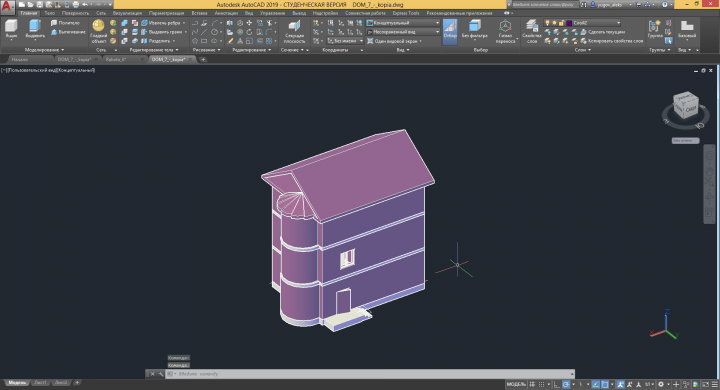Image resolution: width=720 pixels, height=390 pixels.
Task: Switch to the Лист2 layout tab
Action: [61, 383]
